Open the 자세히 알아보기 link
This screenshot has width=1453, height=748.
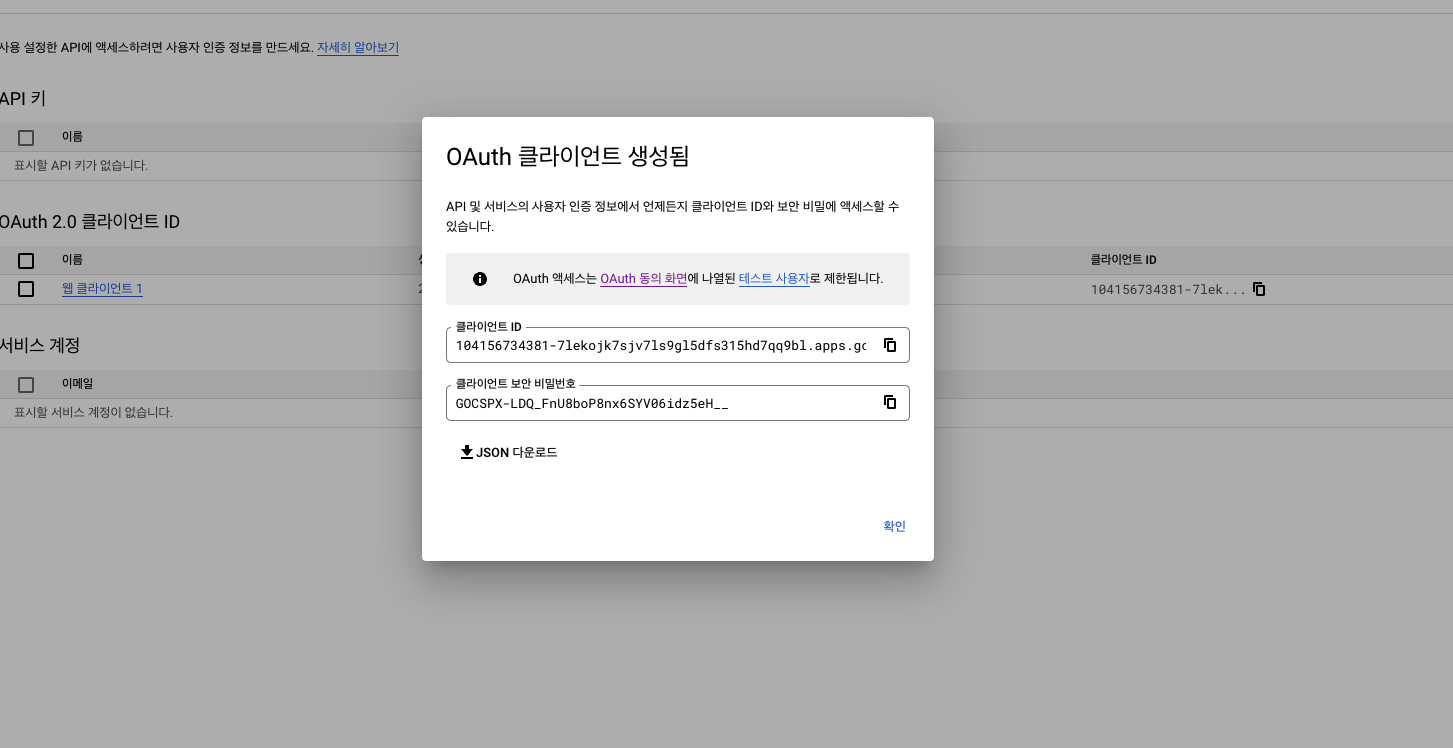pyautogui.click(x=358, y=47)
